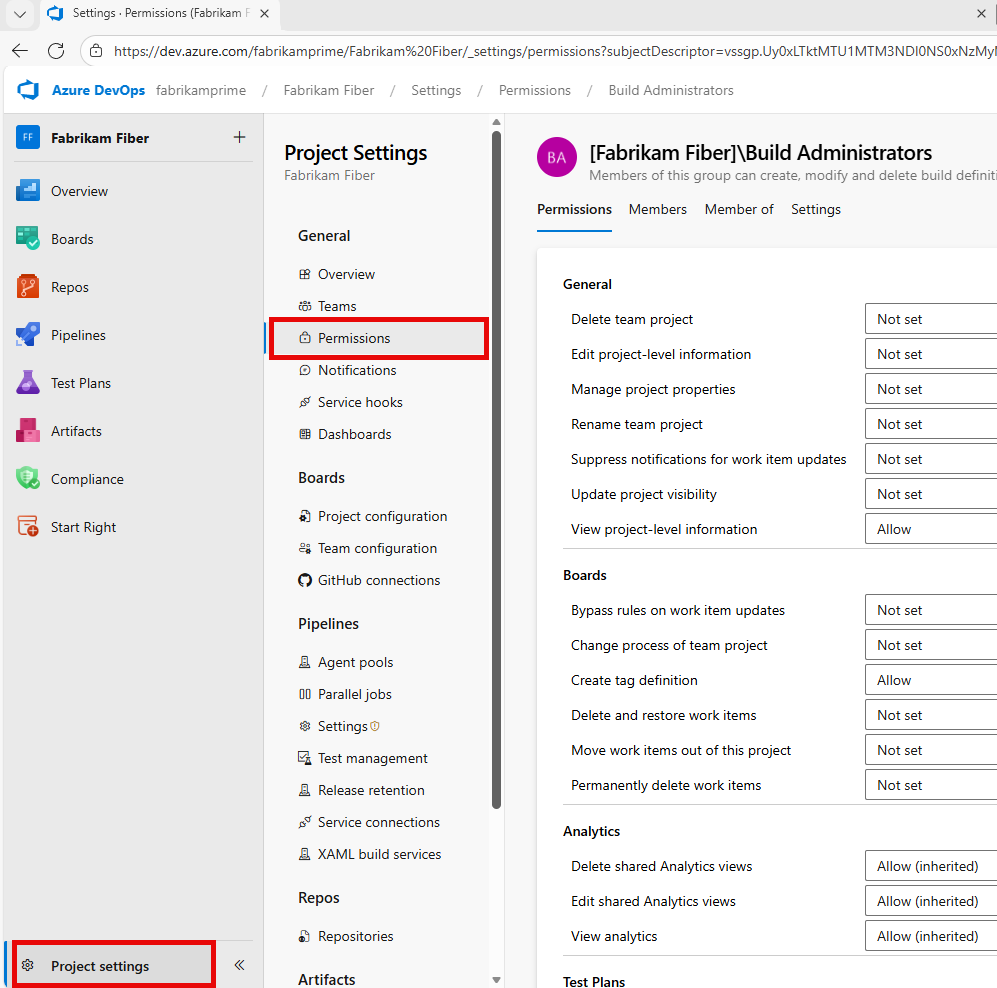Switch to the Members tab
This screenshot has height=988, width=997.
[657, 209]
